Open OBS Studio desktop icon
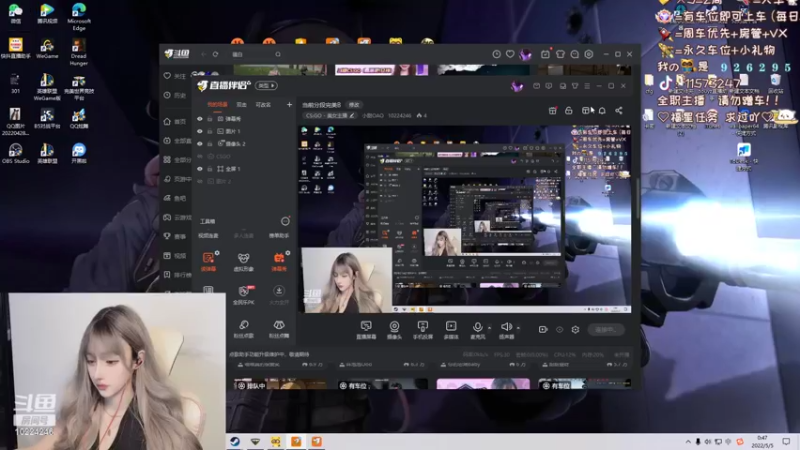800x450 pixels. coord(15,153)
